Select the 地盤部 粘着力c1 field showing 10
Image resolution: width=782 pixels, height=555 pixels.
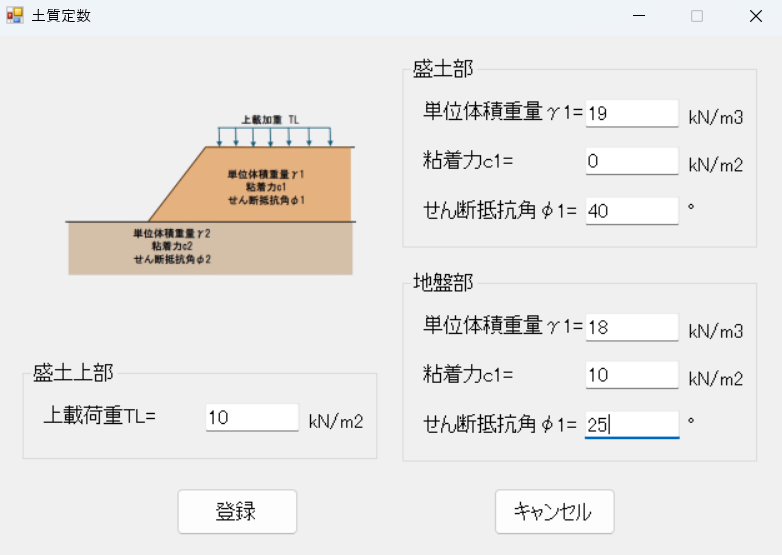632,375
